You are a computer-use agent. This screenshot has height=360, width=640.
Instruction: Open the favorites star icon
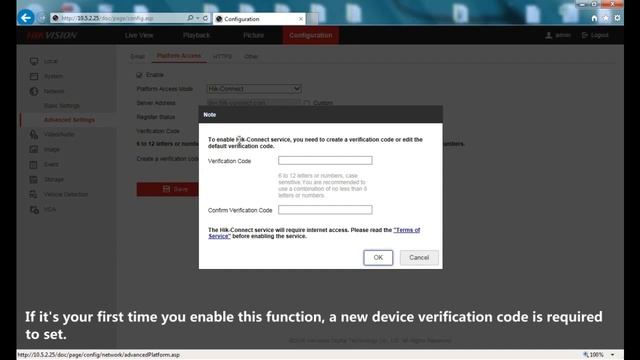[x=606, y=18]
